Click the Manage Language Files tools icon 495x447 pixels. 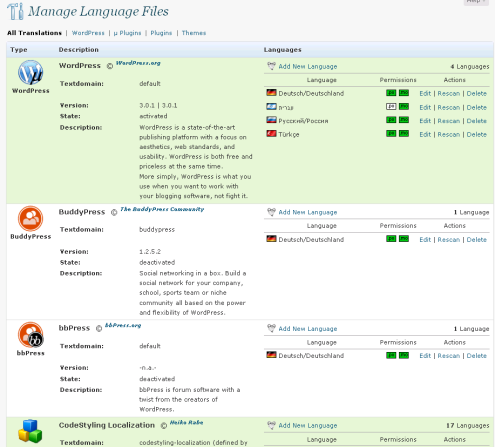pos(15,11)
